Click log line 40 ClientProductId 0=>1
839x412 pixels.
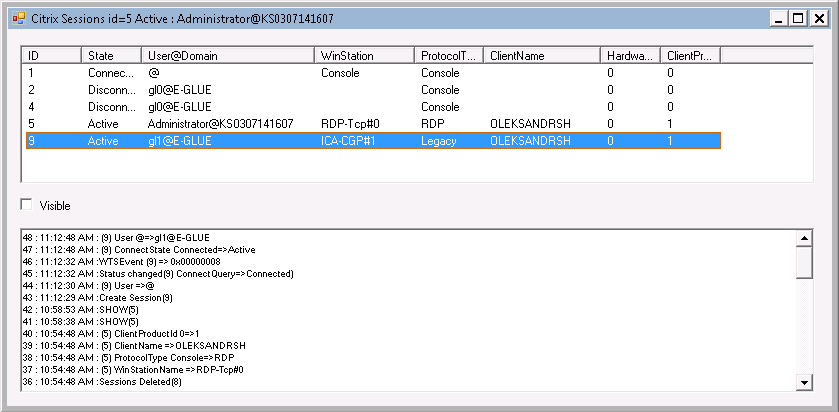coord(111,333)
